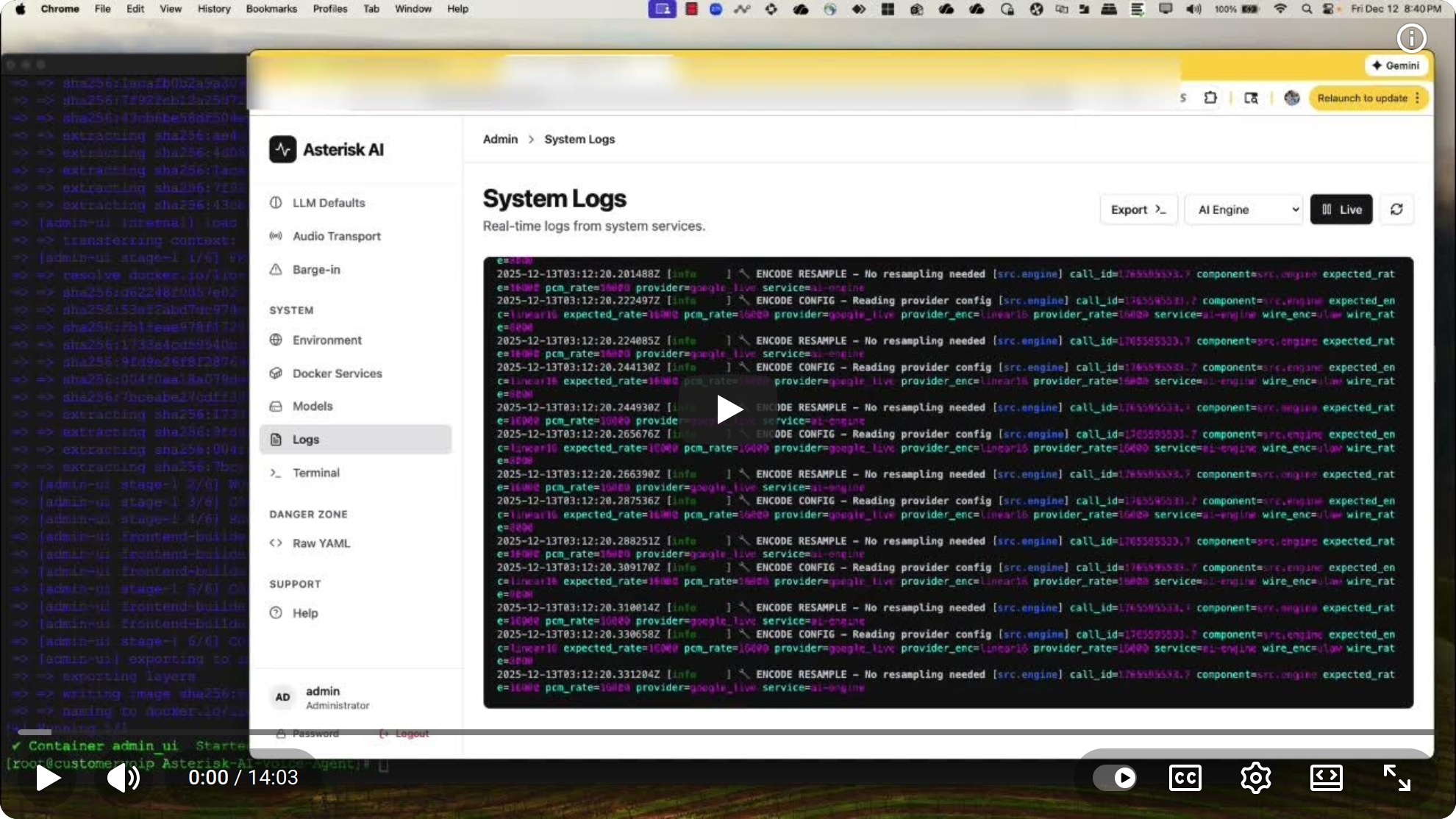Enter fullscreen video mode
Screen dimensions: 1456x819
(x=1396, y=778)
